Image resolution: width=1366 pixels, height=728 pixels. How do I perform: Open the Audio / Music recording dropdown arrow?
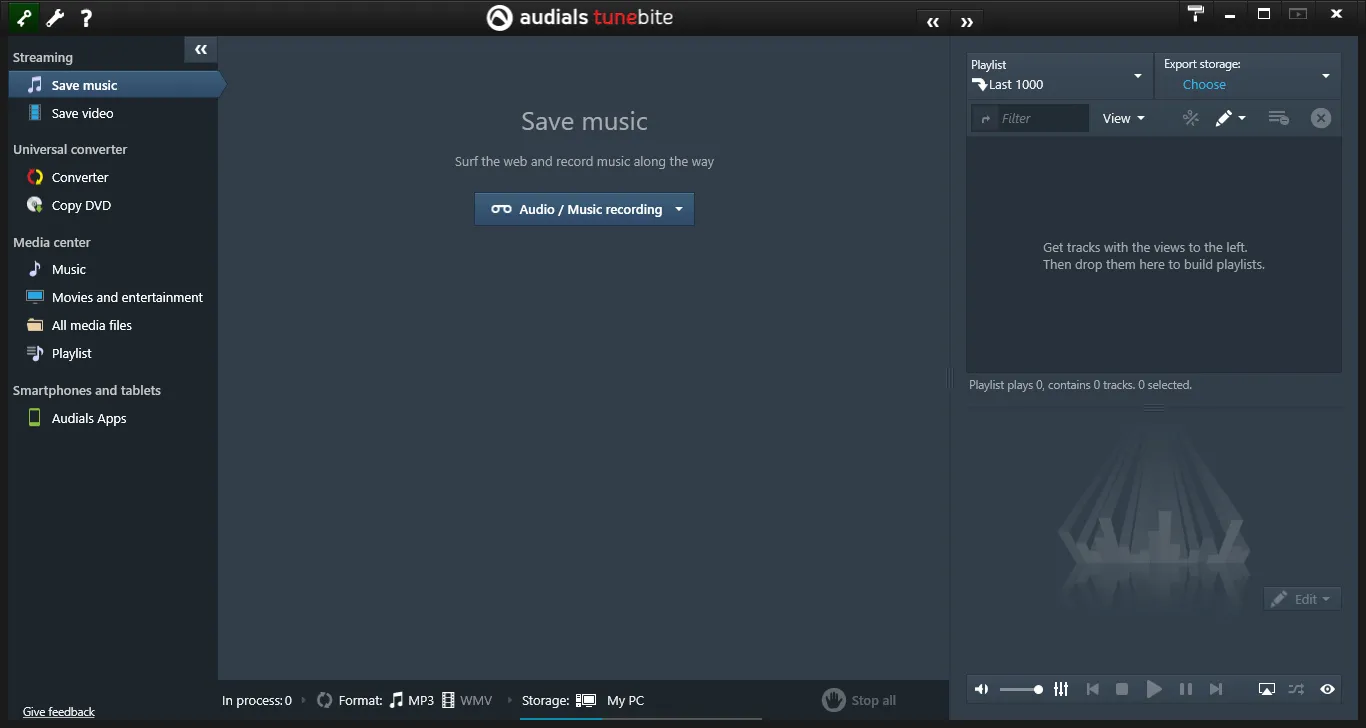pyautogui.click(x=679, y=209)
